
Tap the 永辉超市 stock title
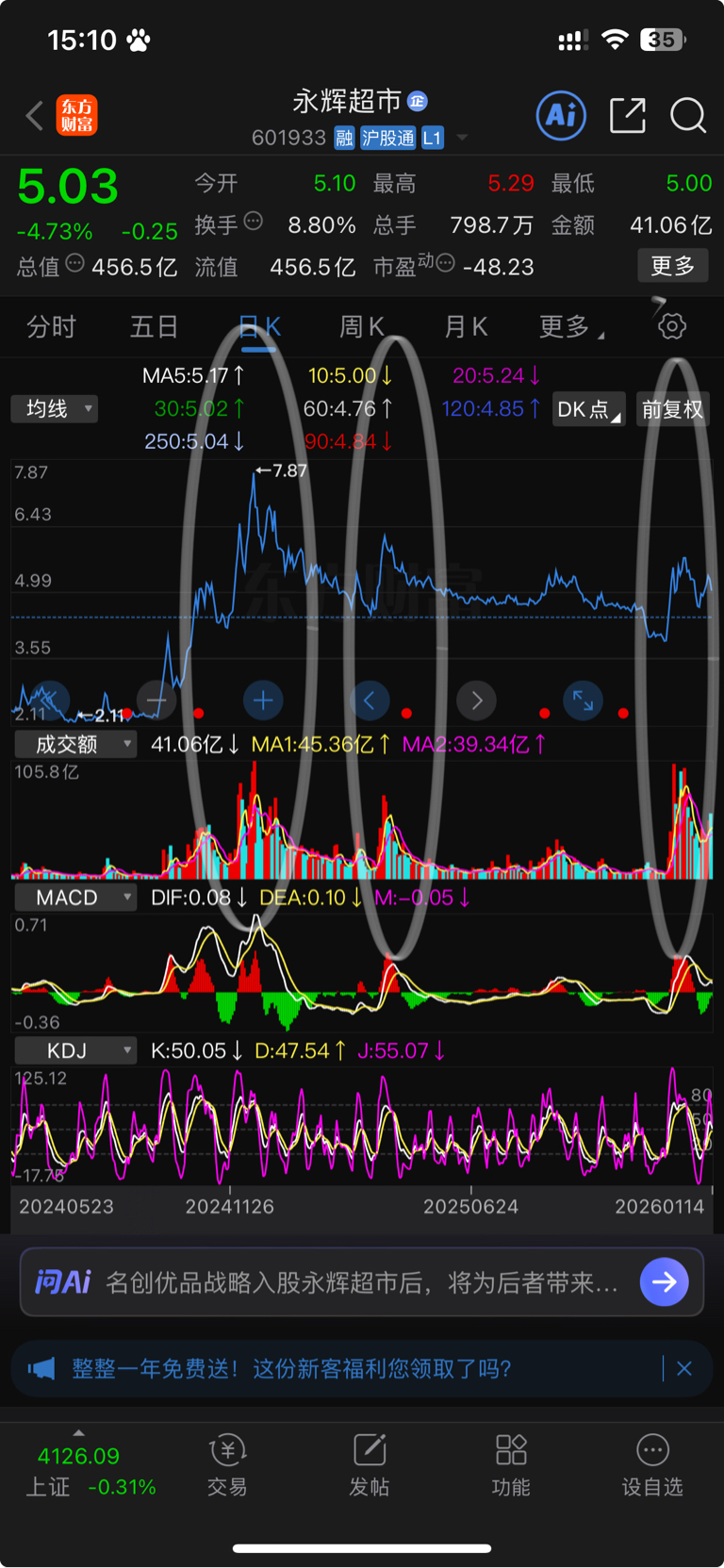click(347, 101)
